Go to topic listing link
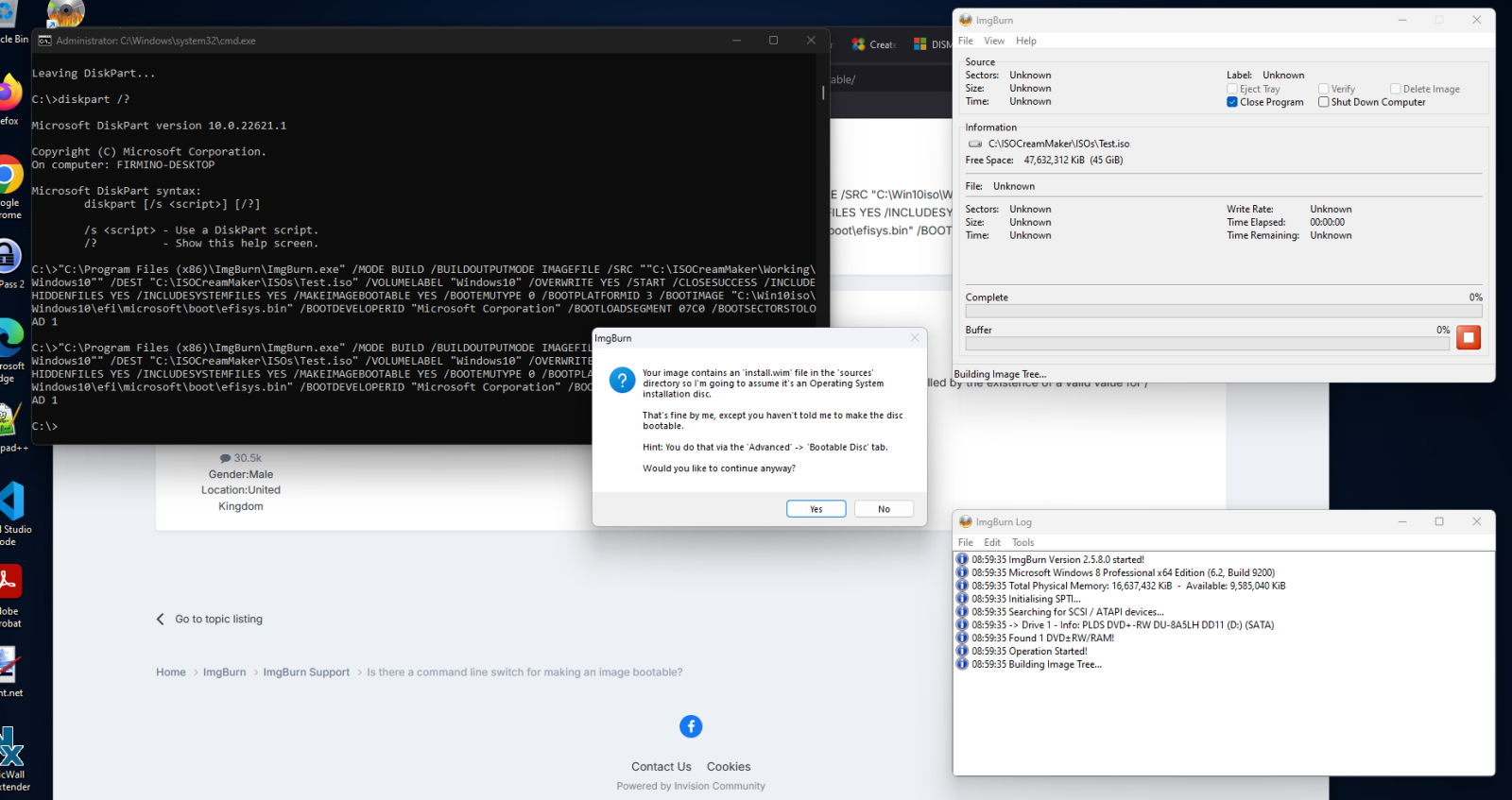The width and height of the screenshot is (1512, 800). pos(218,619)
